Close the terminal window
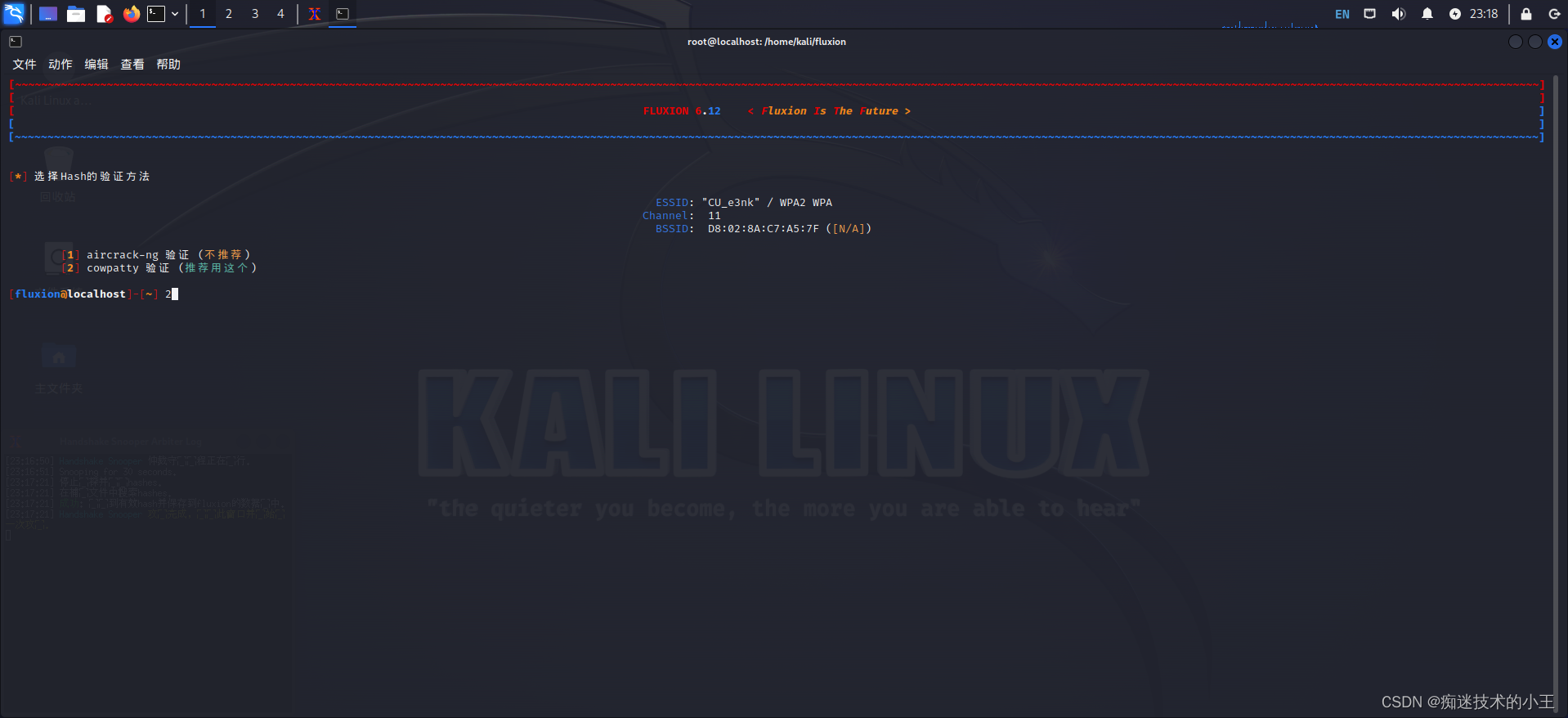 point(1555,42)
